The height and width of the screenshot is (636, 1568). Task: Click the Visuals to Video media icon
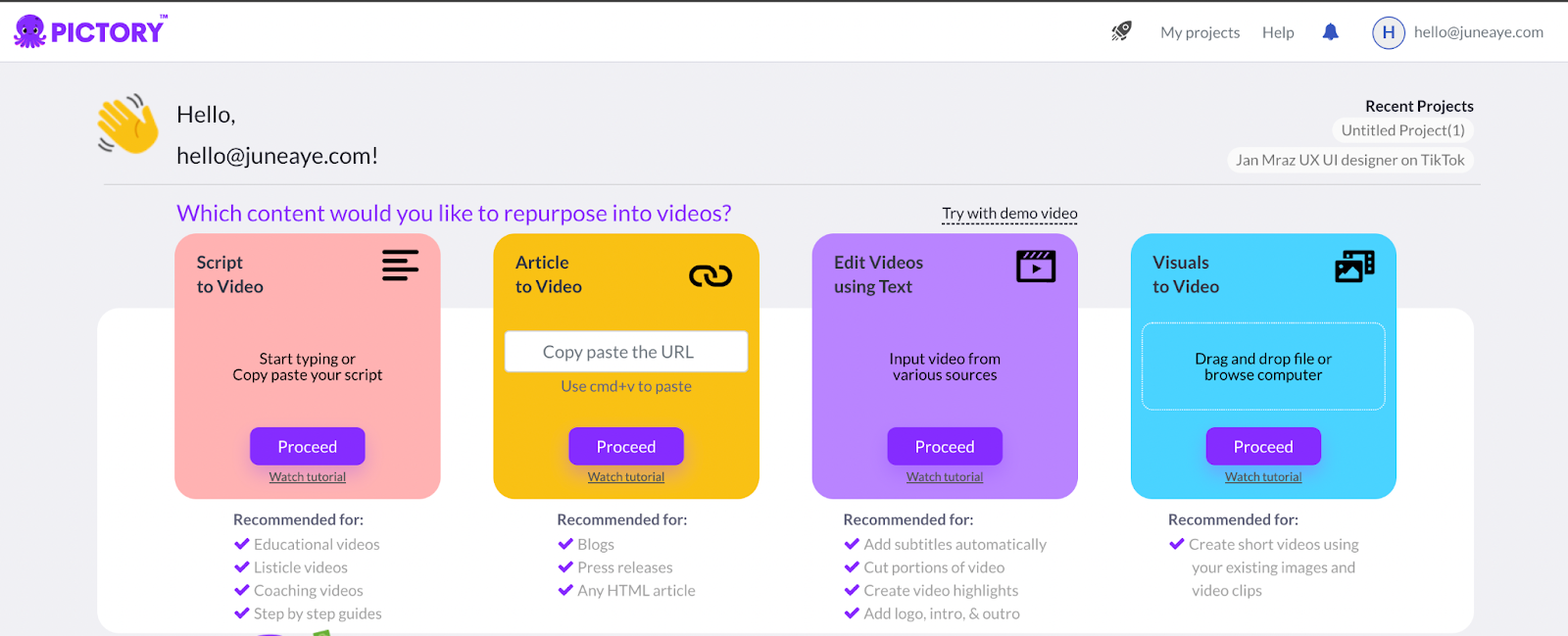1354,266
